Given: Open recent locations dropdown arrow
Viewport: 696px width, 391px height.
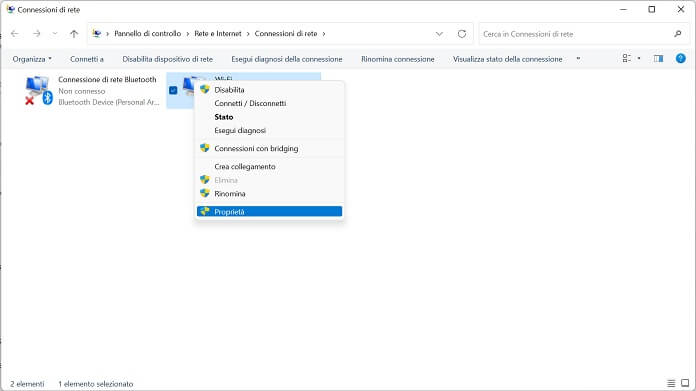Looking at the screenshot, I should [x=55, y=34].
